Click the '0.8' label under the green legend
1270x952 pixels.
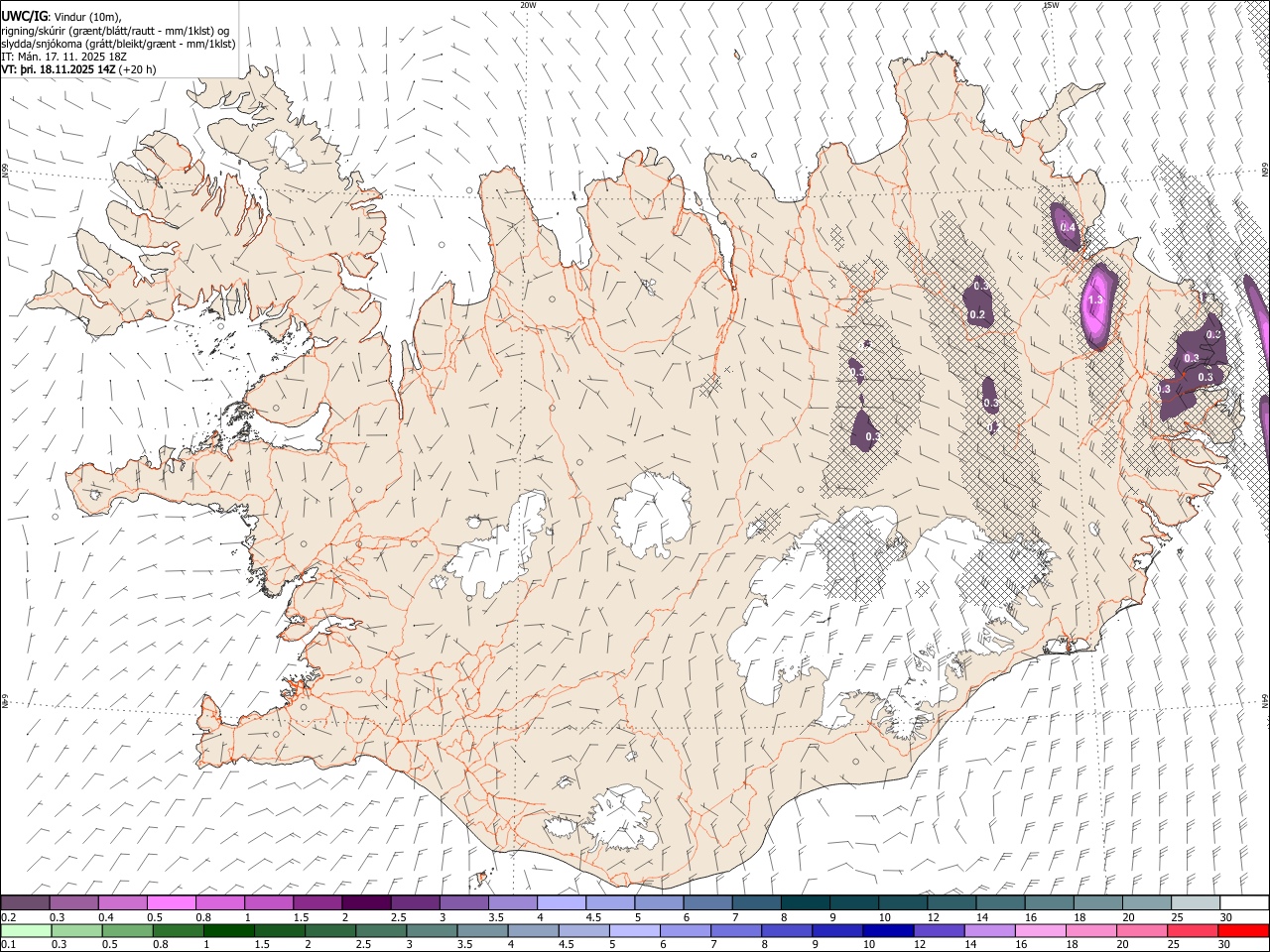[161, 944]
